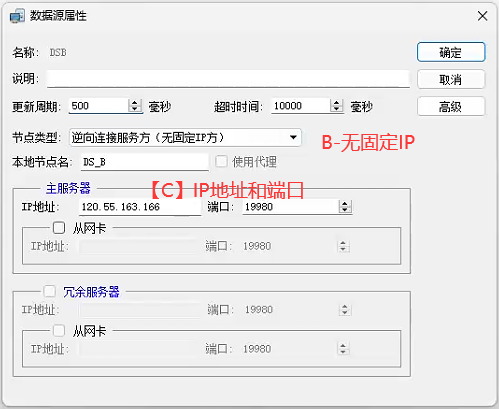Image resolution: width=499 pixels, height=409 pixels.
Task: Increase 超时时间 with the spinner up arrow
Action: coord(337,103)
